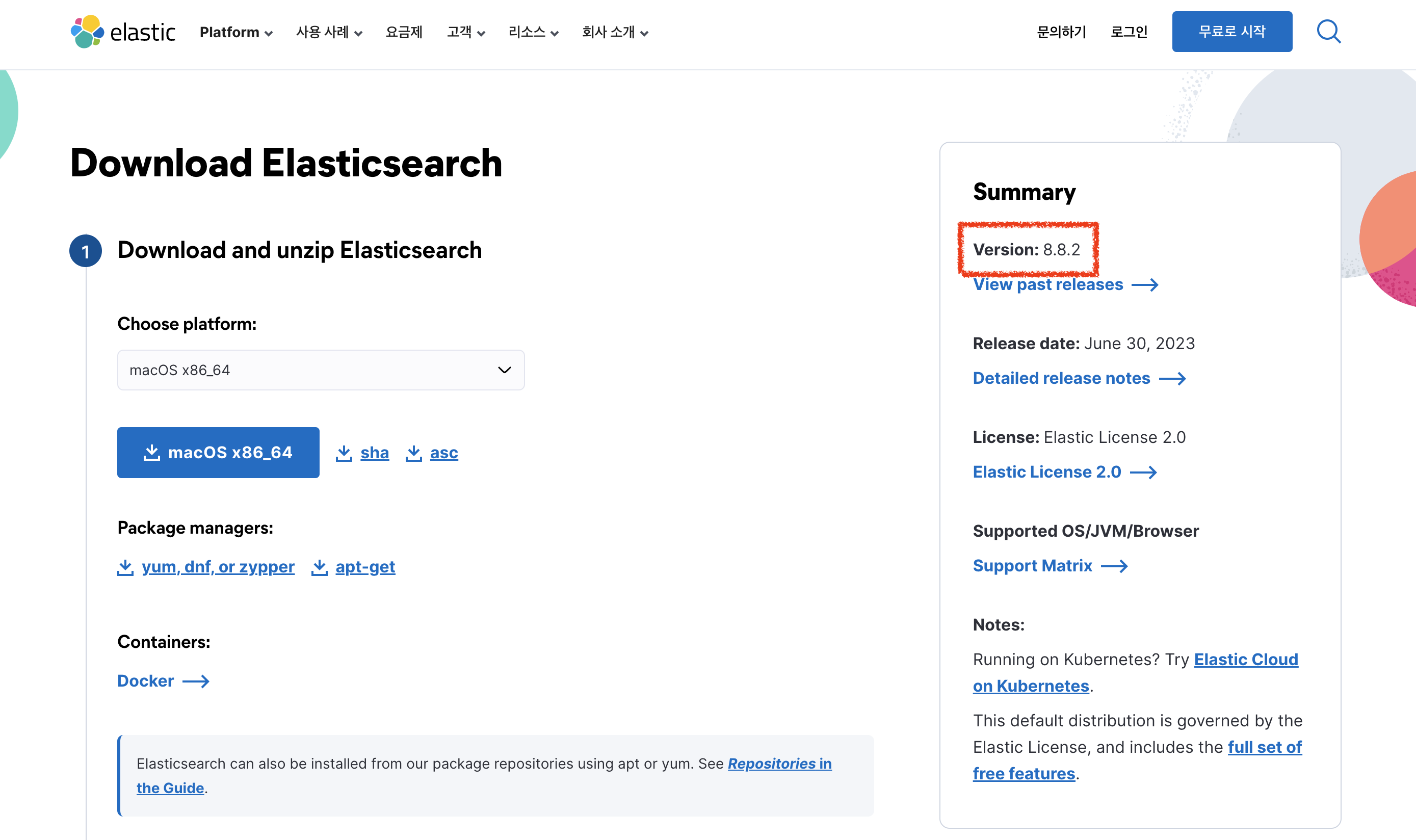Image resolution: width=1416 pixels, height=840 pixels.
Task: Click the apt-get download icon
Action: point(319,567)
